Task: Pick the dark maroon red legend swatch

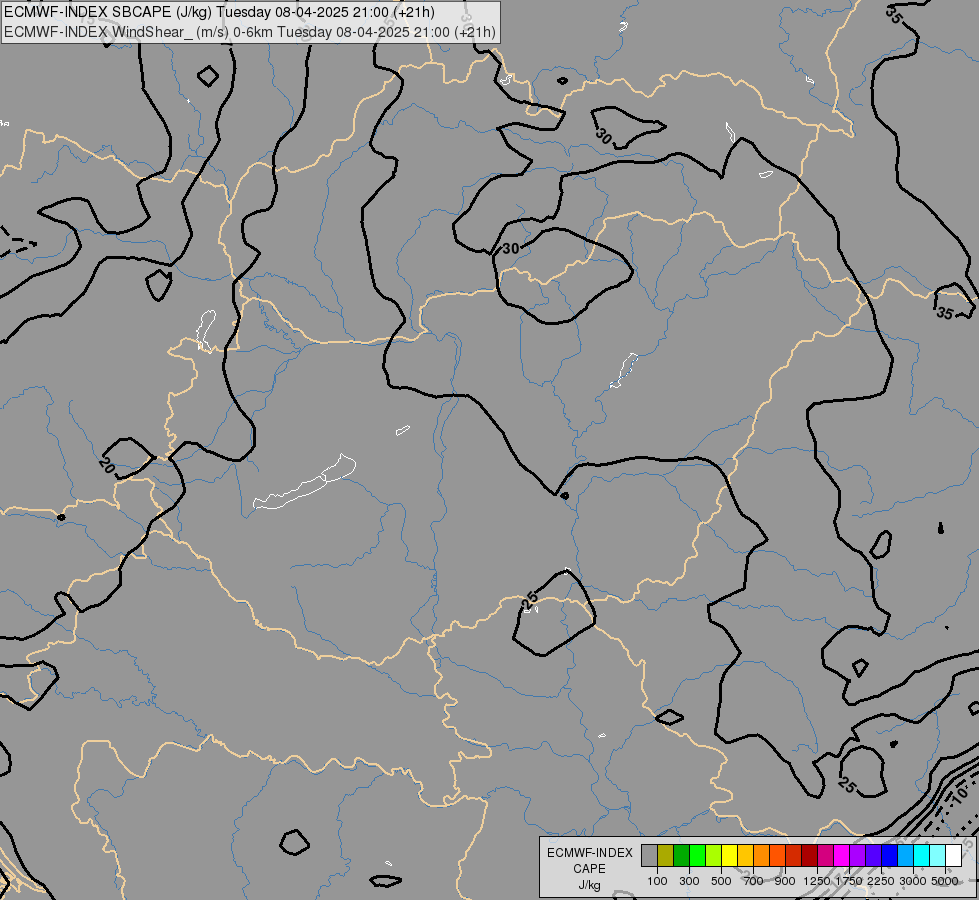Action: click(x=809, y=856)
